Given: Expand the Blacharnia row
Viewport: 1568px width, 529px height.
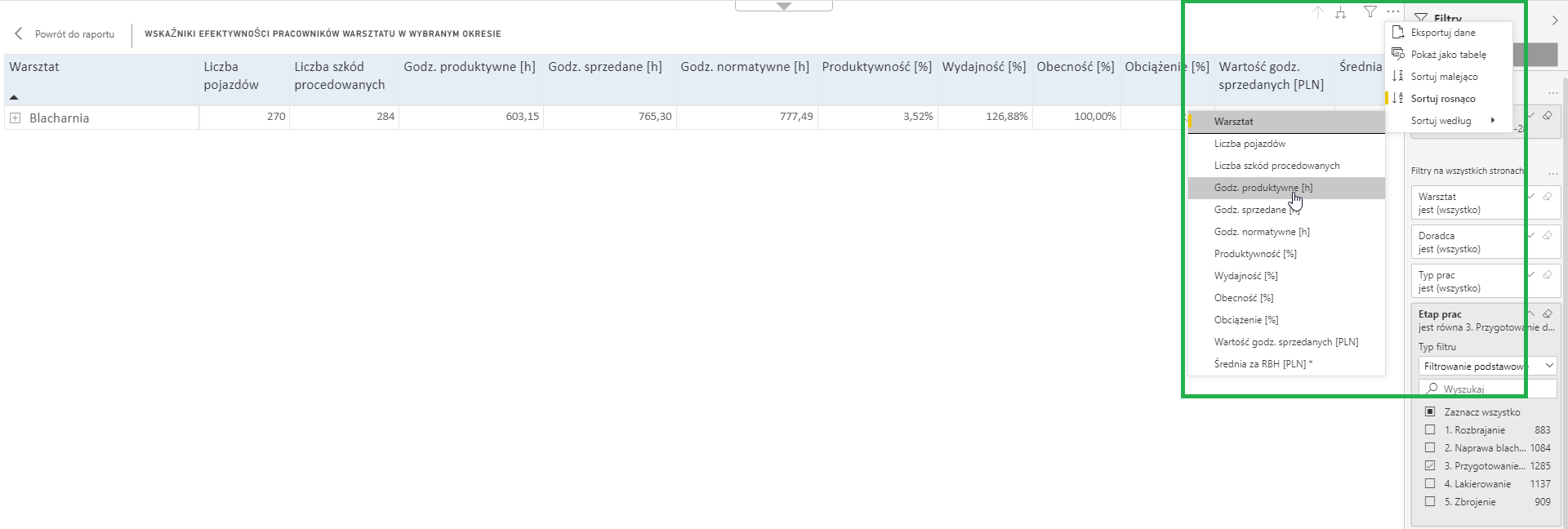Looking at the screenshot, I should (15, 118).
